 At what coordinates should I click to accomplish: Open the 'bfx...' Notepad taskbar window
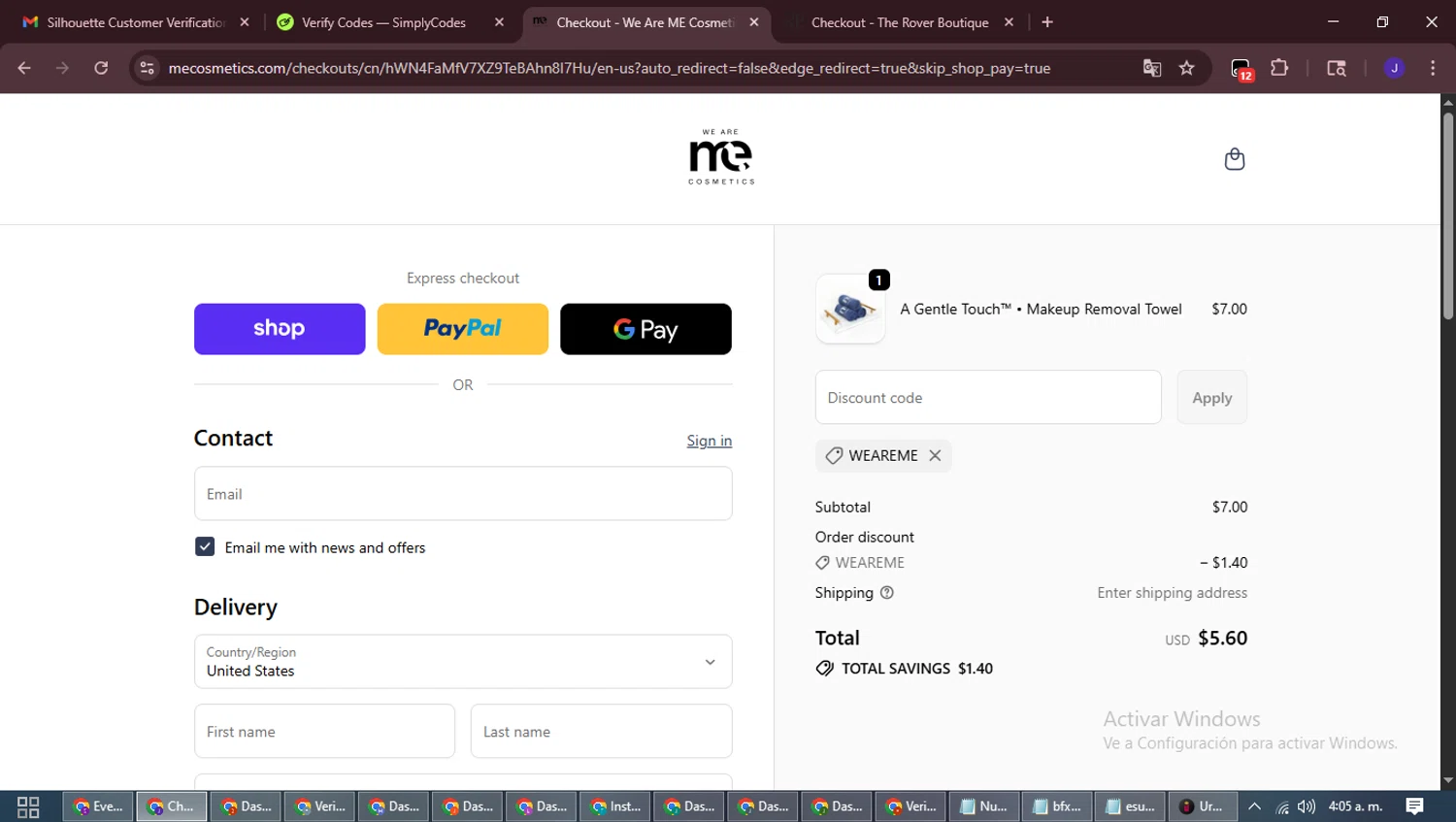[1058, 806]
